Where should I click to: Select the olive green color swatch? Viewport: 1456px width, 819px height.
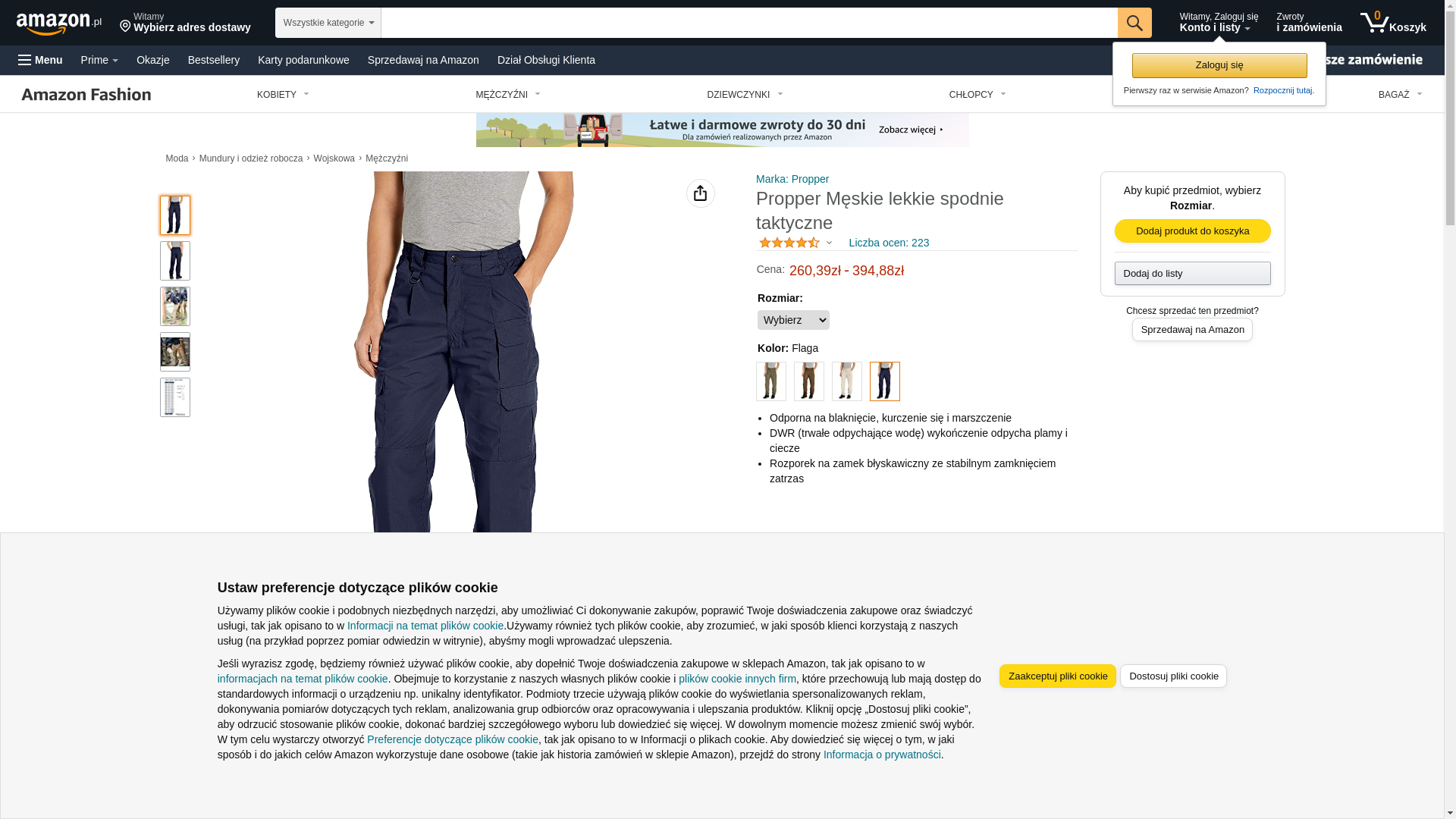click(x=771, y=381)
